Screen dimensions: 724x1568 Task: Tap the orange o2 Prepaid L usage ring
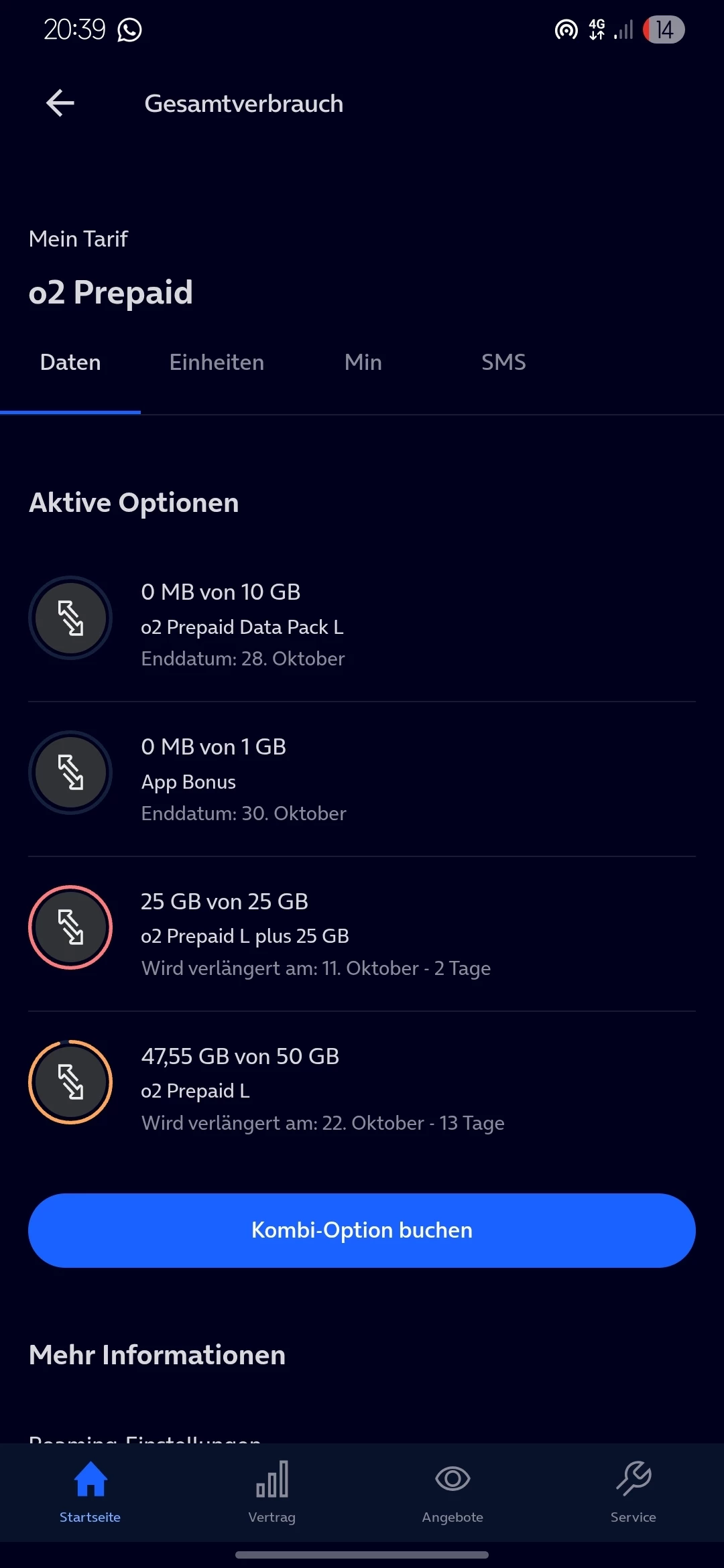70,1082
